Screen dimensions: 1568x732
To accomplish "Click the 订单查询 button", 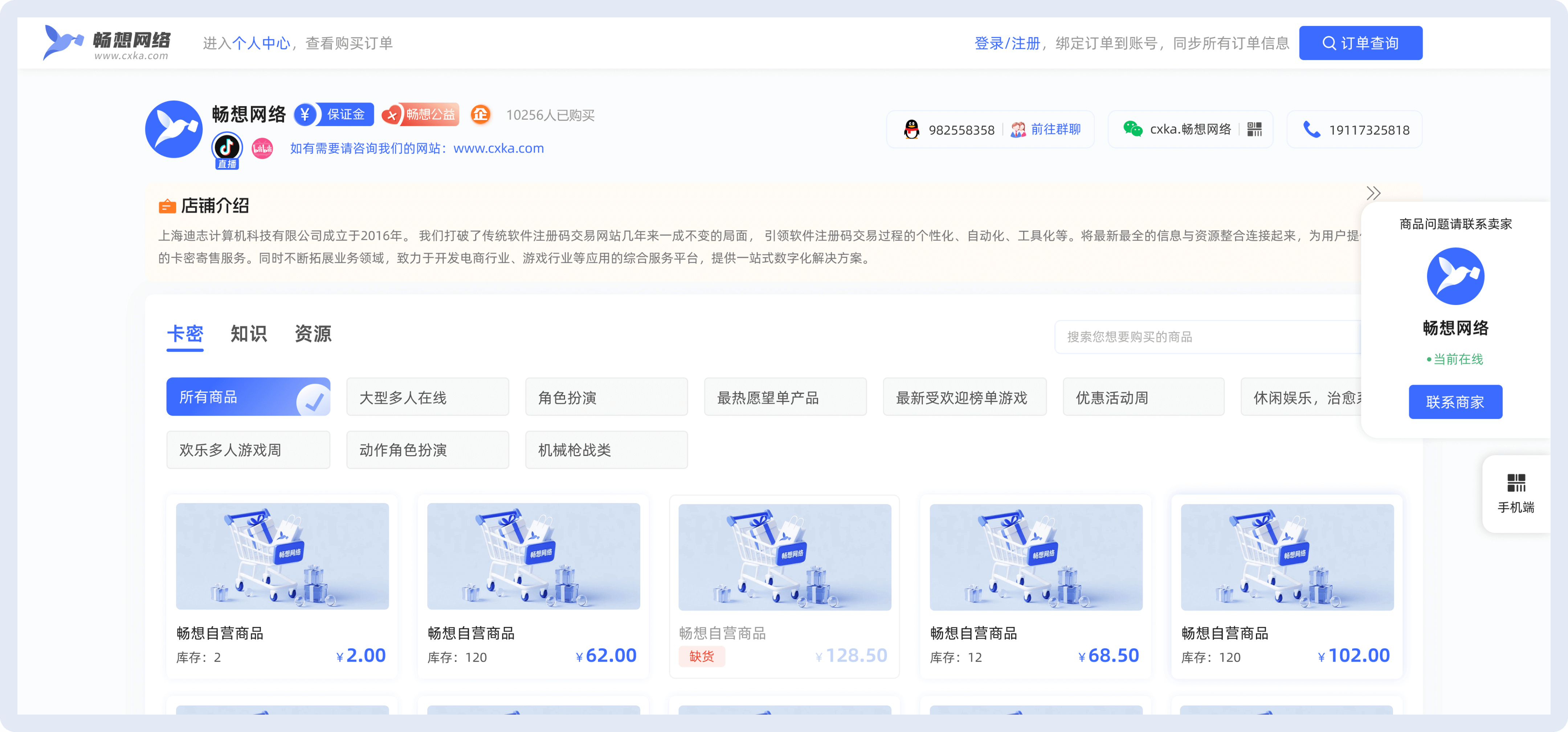I will point(1360,43).
